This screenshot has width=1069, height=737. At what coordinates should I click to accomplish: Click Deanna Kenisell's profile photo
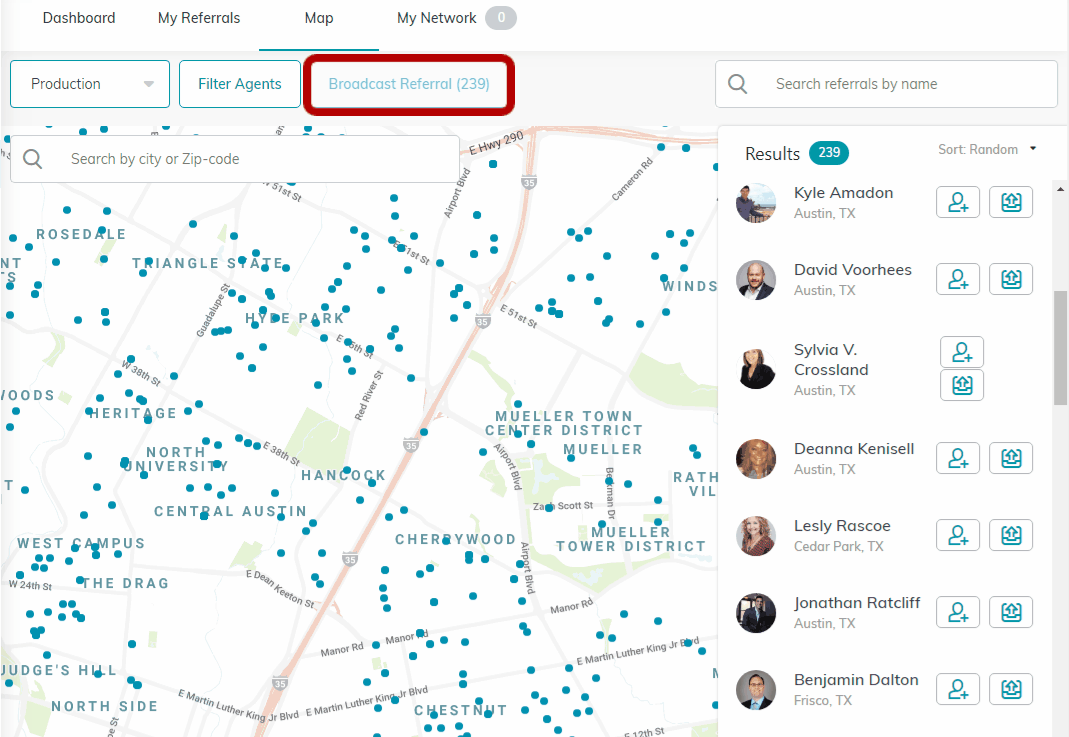coord(756,458)
